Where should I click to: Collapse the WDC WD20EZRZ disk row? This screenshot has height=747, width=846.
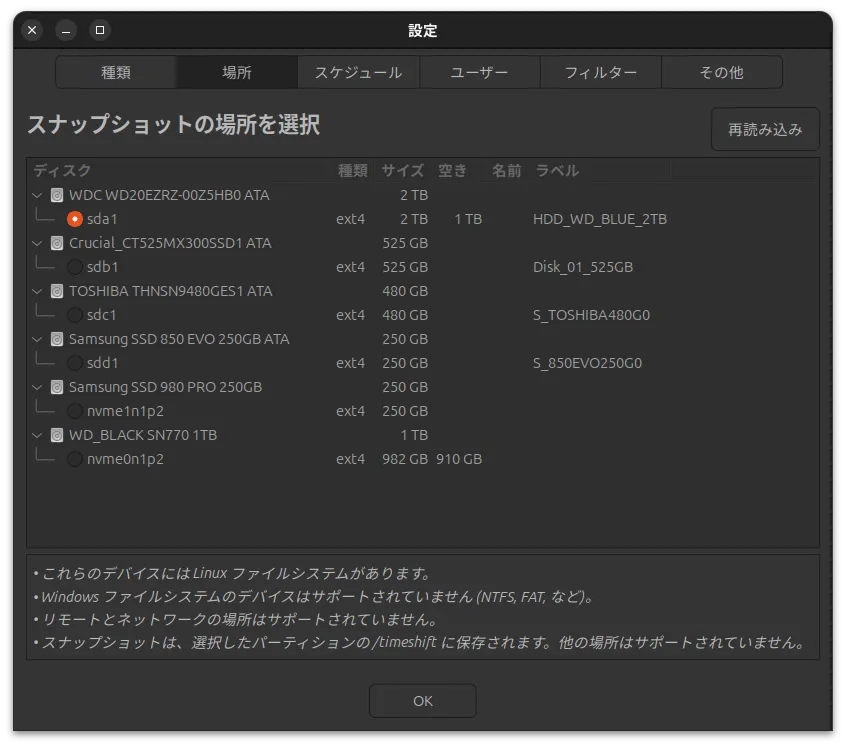pos(37,195)
